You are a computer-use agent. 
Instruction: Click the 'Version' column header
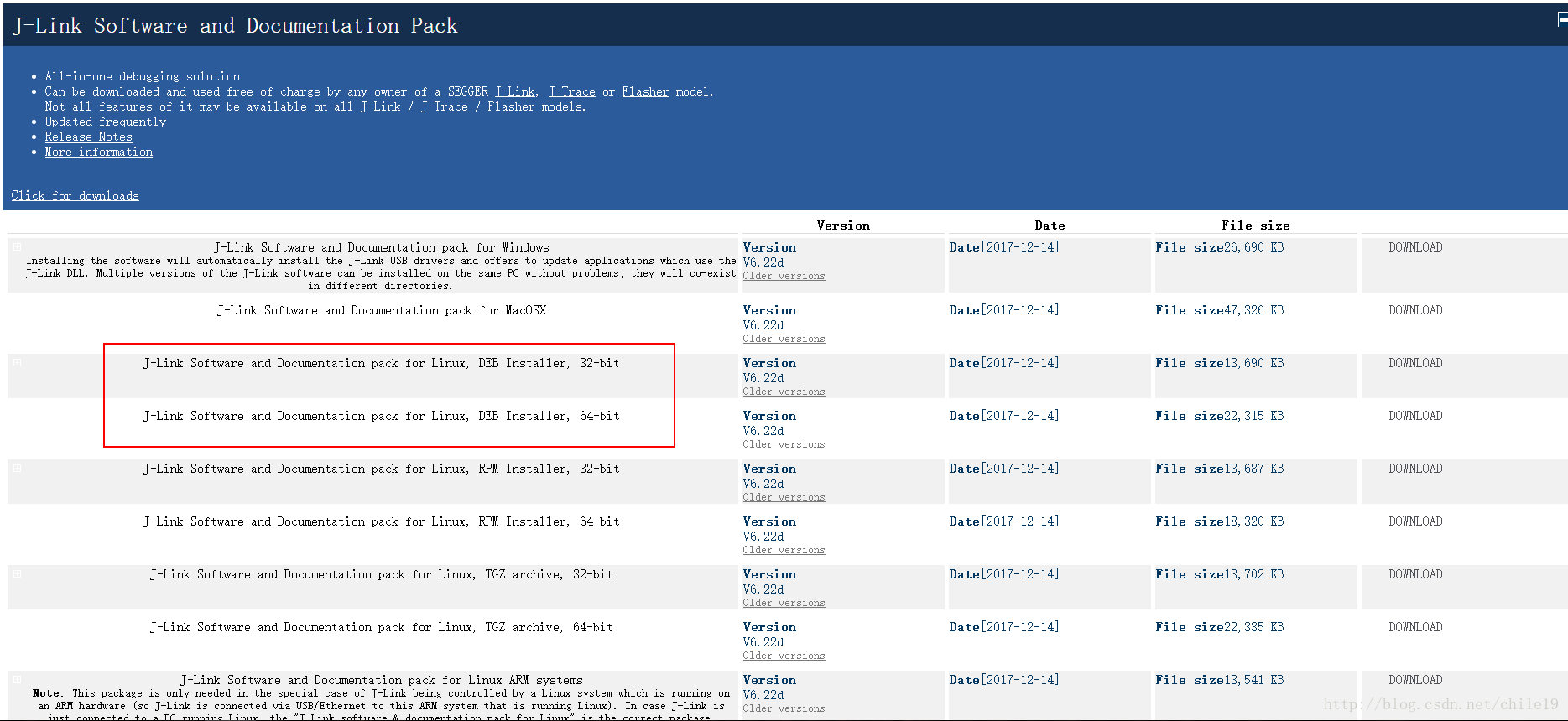pyautogui.click(x=843, y=226)
